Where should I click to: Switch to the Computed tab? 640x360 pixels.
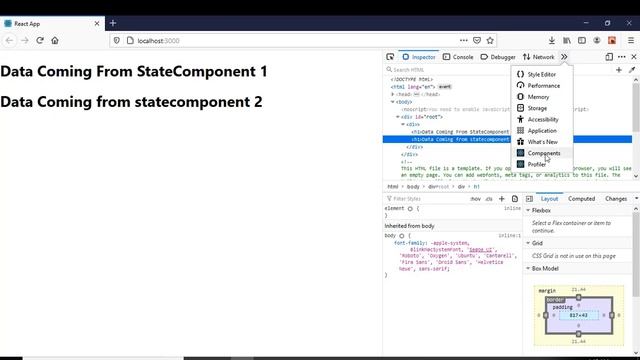click(581, 199)
